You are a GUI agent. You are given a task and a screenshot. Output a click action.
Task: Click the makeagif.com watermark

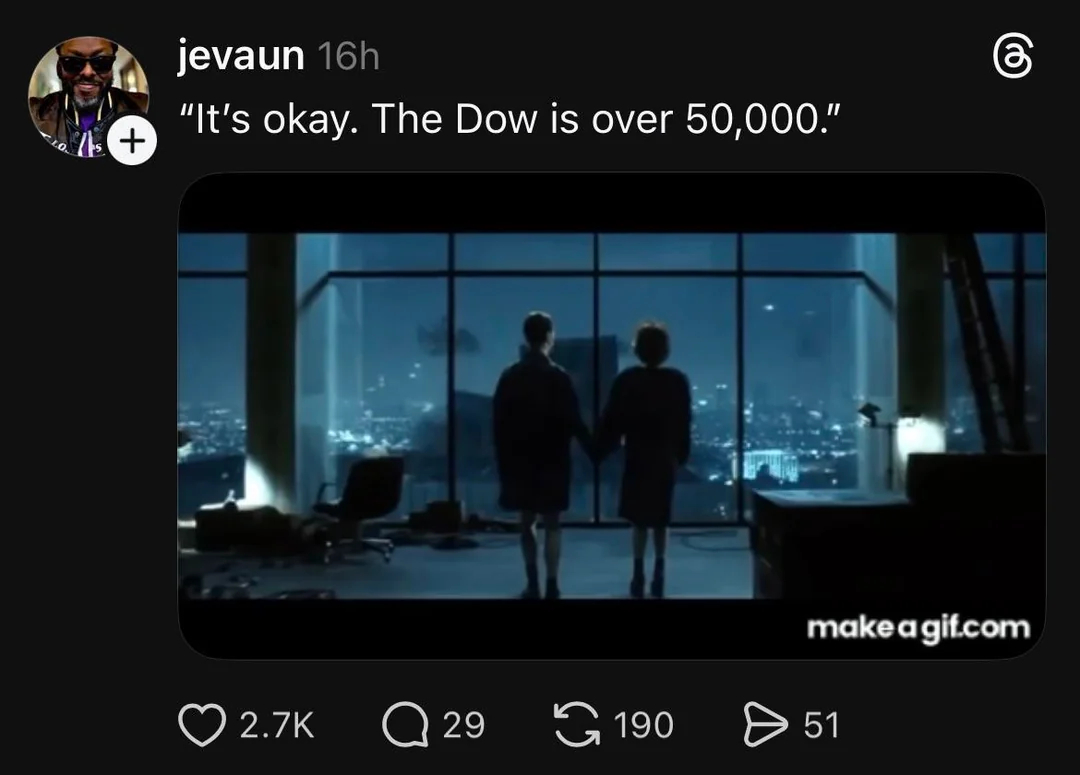pos(918,628)
